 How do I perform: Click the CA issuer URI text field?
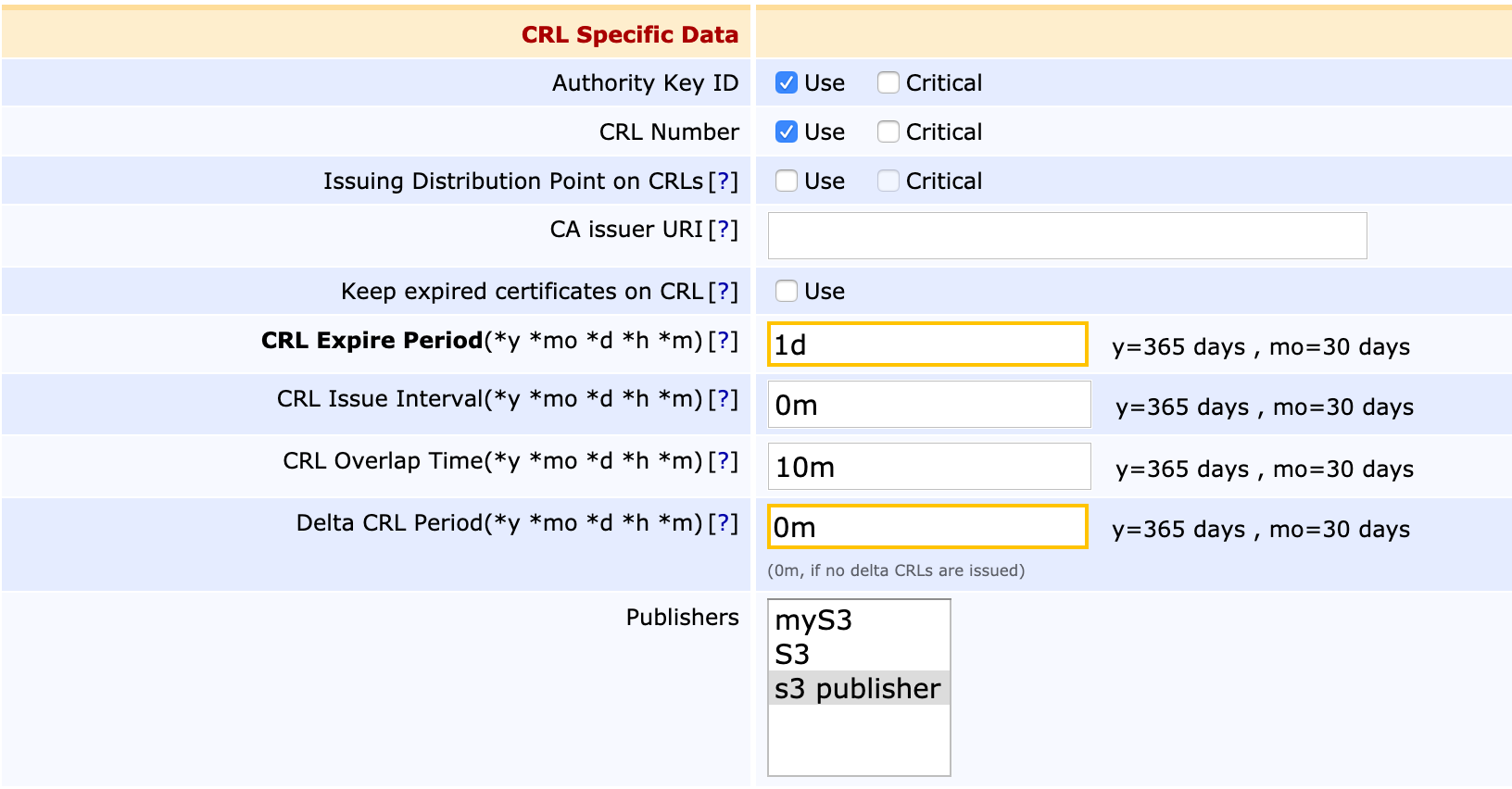click(x=1066, y=236)
